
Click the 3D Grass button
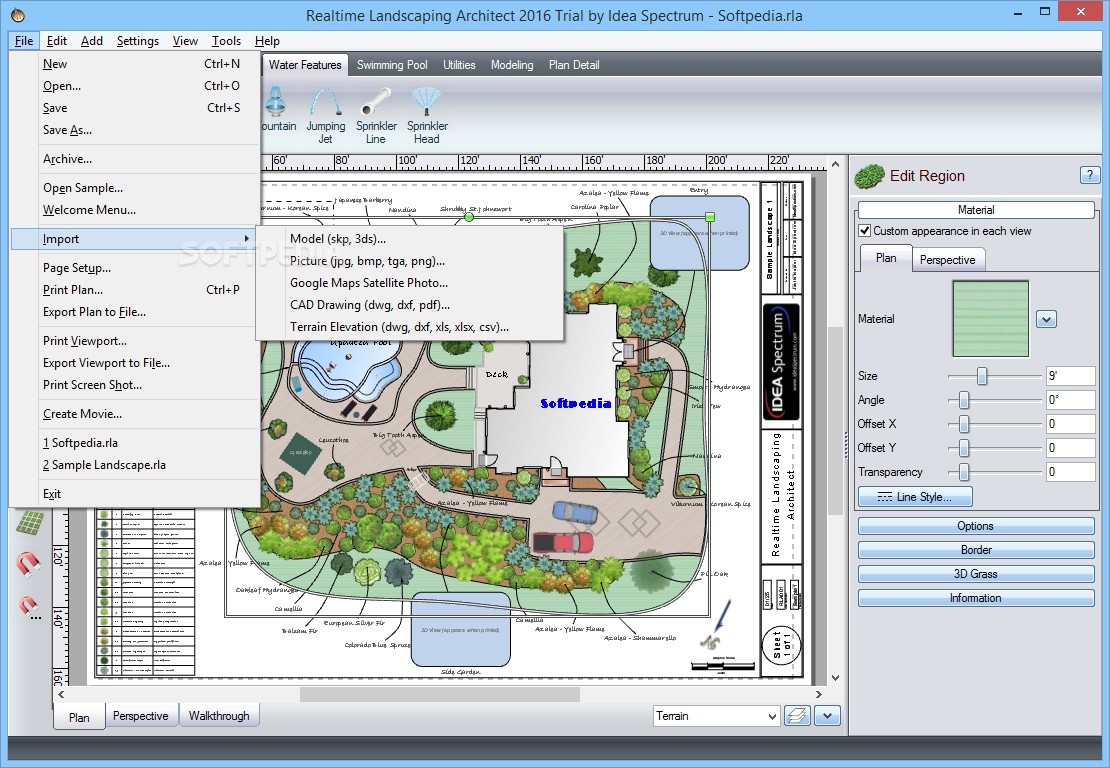click(975, 574)
